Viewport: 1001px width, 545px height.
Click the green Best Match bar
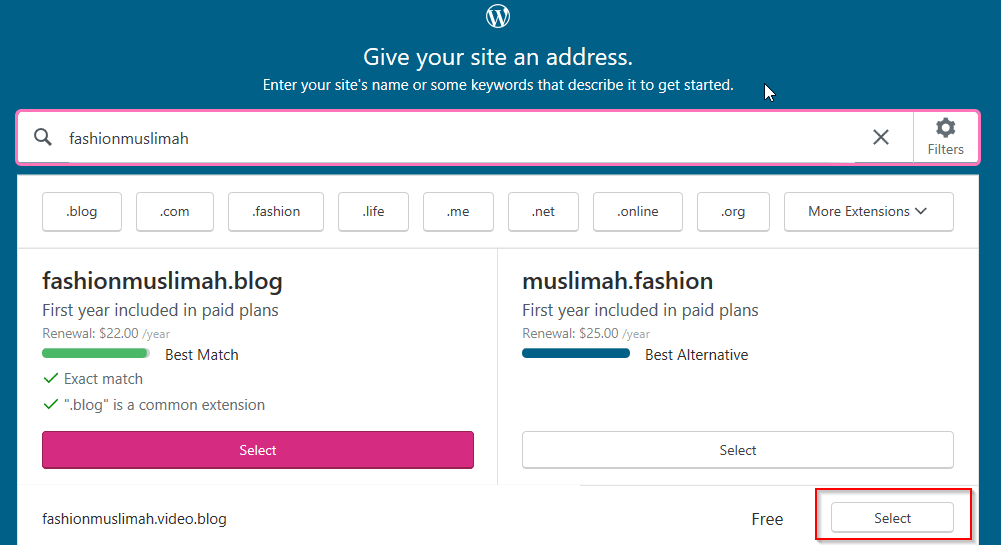tap(96, 354)
